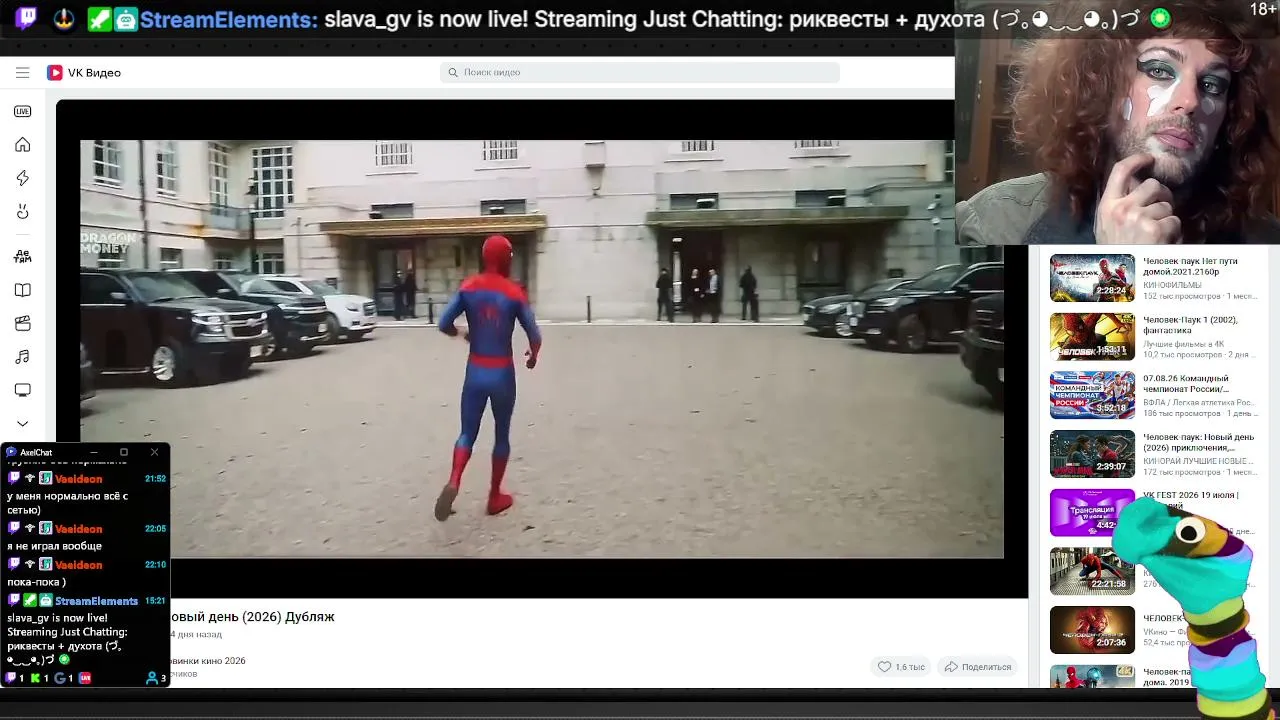
Task: Click the Kick viewer counter in AxelChat footer
Action: [40, 678]
